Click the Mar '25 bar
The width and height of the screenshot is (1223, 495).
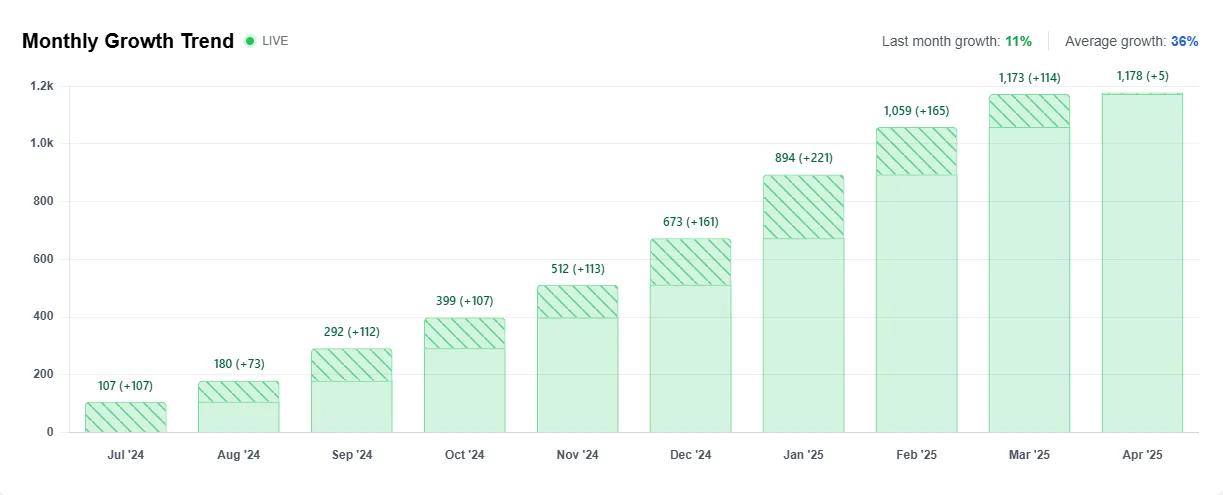(1029, 264)
